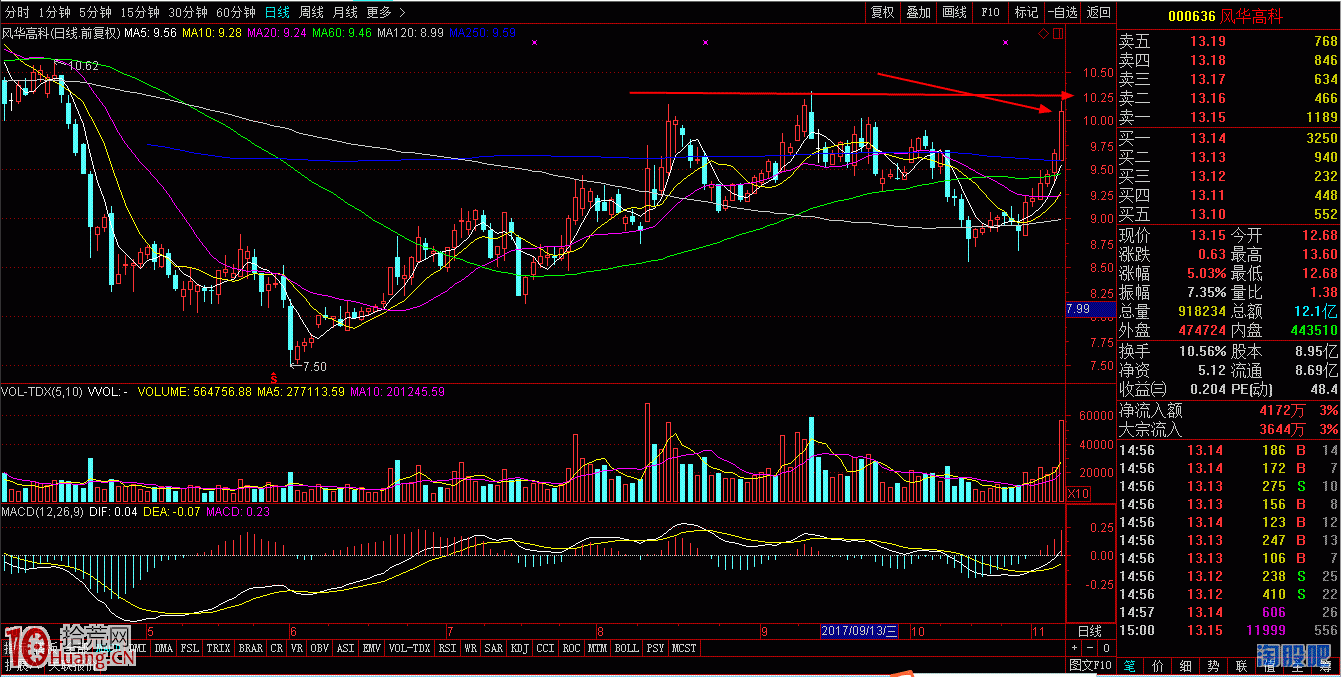The height and width of the screenshot is (677, 1342).
Task: Switch to the 笔 tick detail tab
Action: 1130,665
